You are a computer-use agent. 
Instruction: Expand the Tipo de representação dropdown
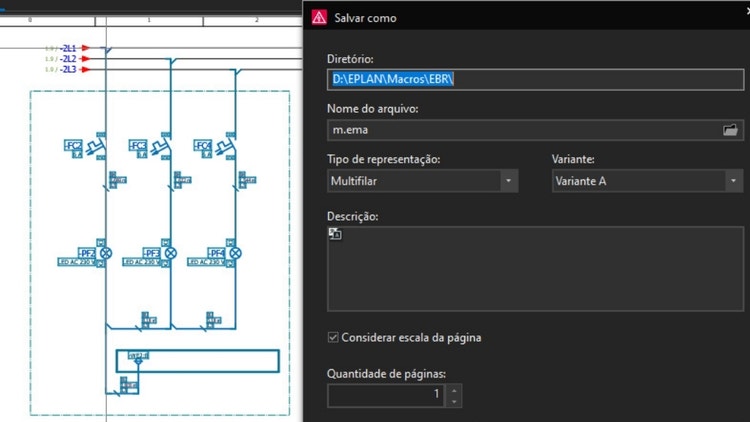[509, 181]
